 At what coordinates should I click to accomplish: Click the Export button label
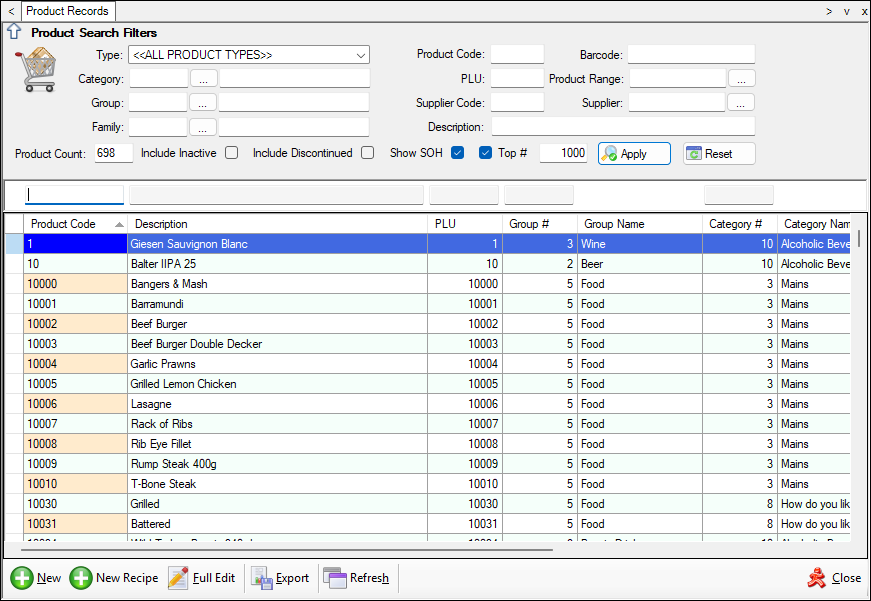pyautogui.click(x=292, y=578)
